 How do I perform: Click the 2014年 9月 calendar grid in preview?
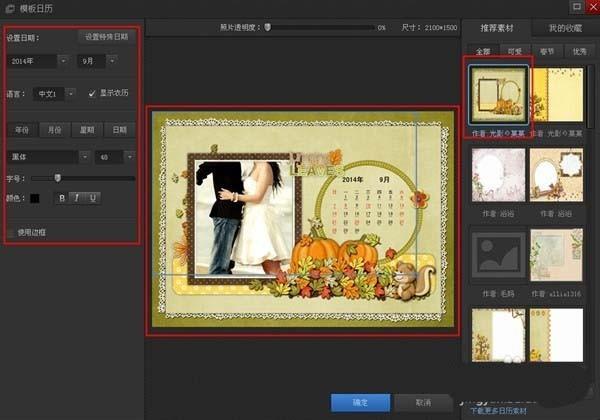[367, 207]
